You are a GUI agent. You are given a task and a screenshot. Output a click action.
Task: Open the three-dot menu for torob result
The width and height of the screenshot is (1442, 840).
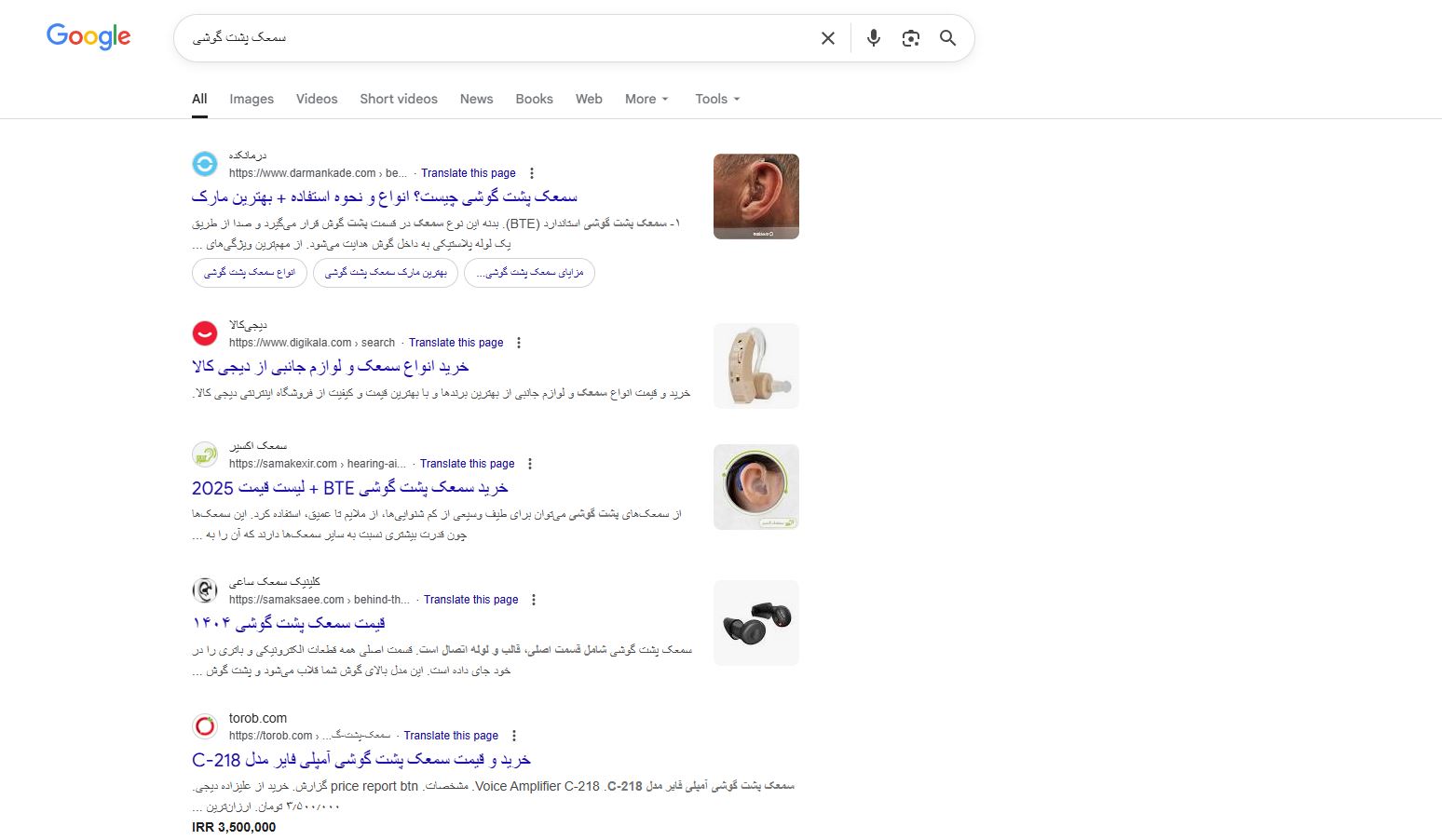[x=514, y=736]
